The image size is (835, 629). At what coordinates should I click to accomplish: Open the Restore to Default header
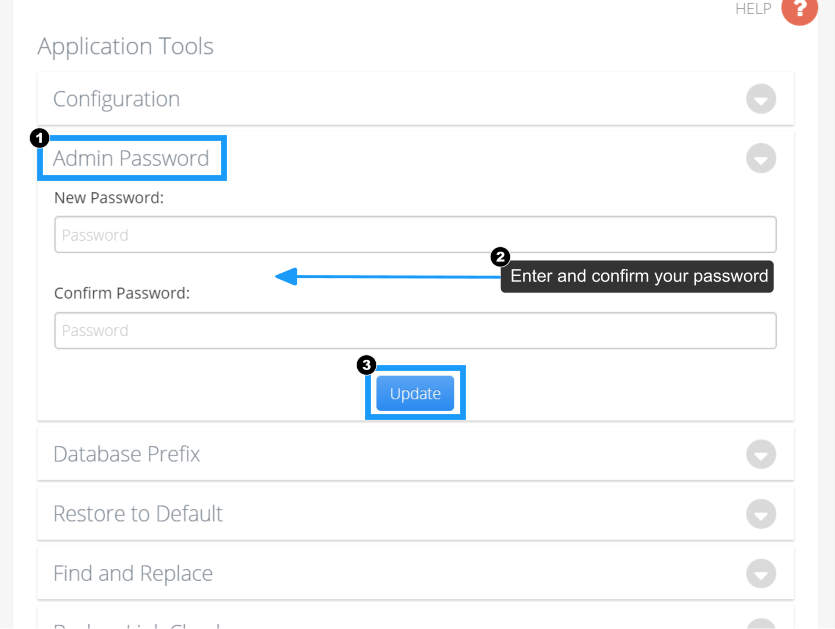(415, 514)
